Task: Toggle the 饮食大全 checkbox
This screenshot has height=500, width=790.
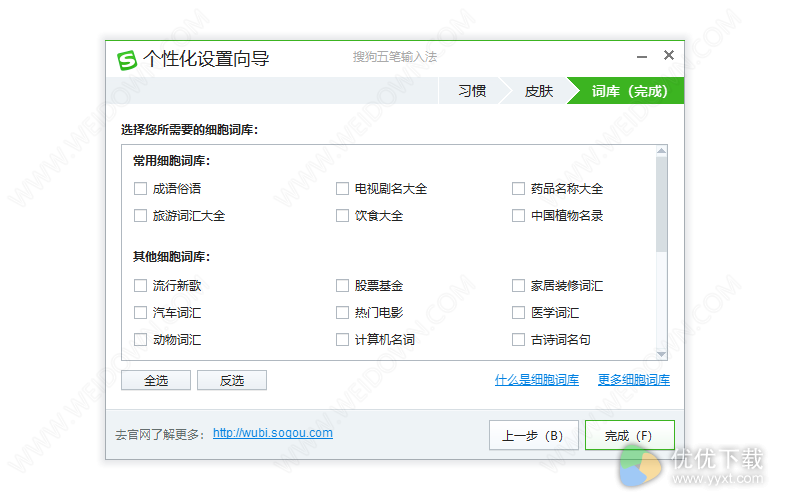Action: coord(342,216)
